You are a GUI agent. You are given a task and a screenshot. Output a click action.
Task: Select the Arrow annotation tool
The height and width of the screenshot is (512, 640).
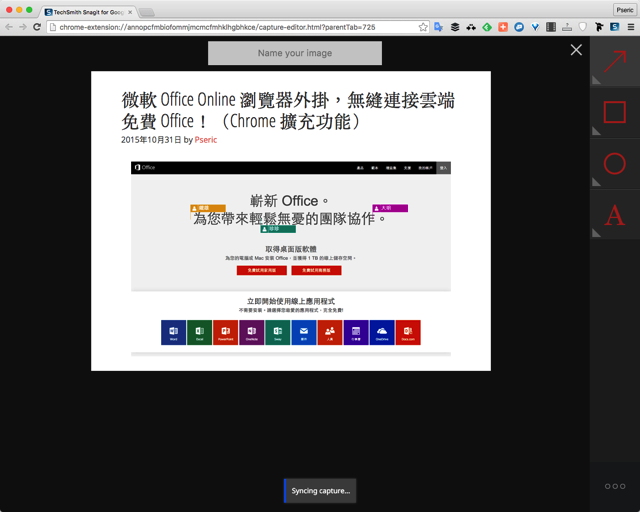click(615, 61)
